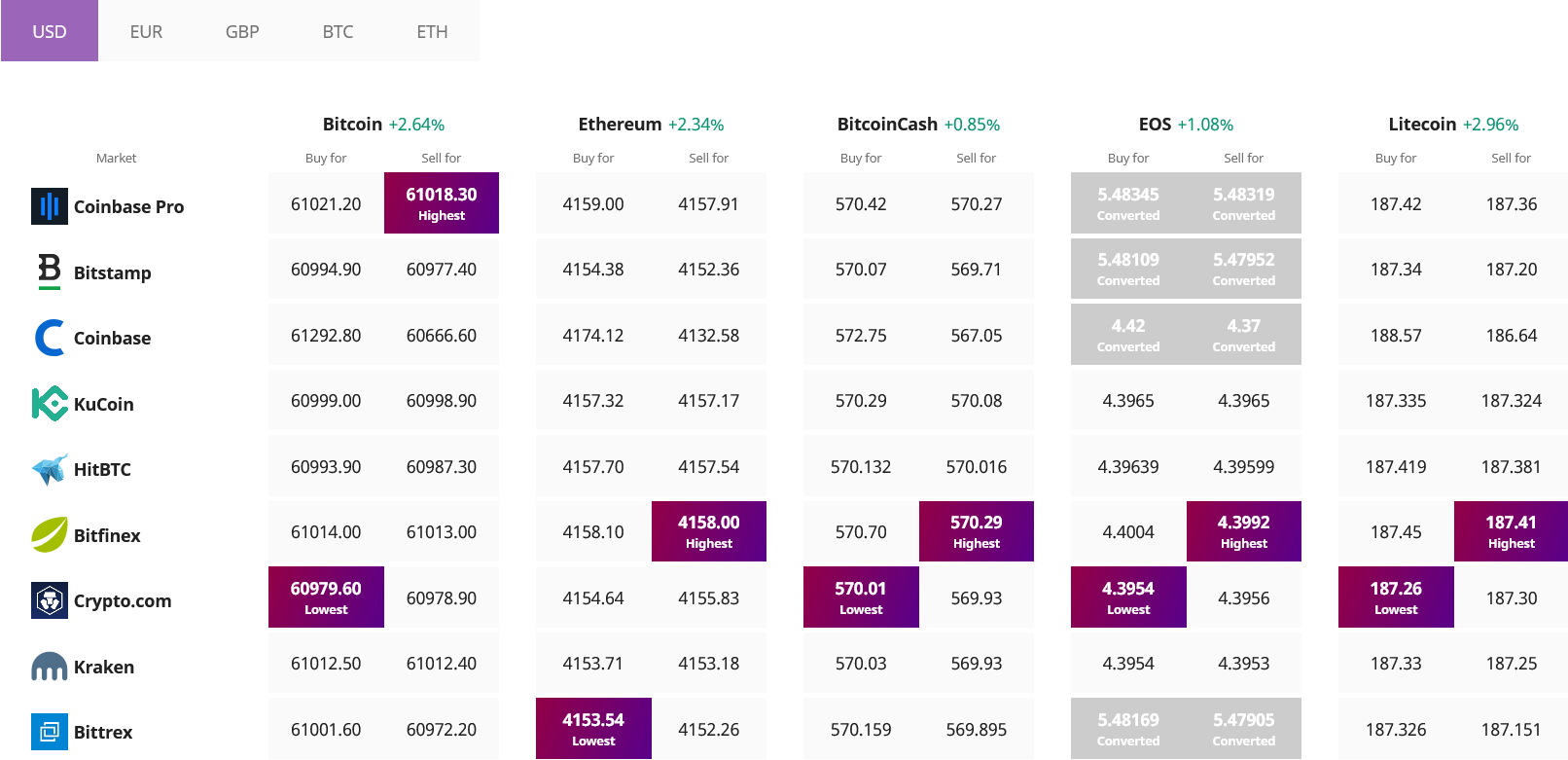Click Bitcoin change percentage +2.64%

[416, 125]
